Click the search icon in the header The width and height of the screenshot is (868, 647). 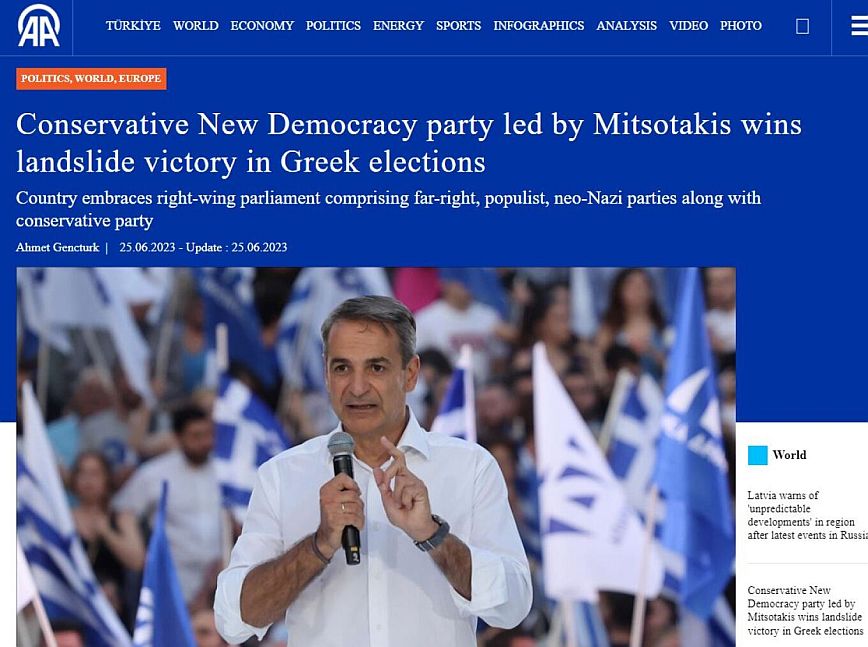(x=802, y=26)
